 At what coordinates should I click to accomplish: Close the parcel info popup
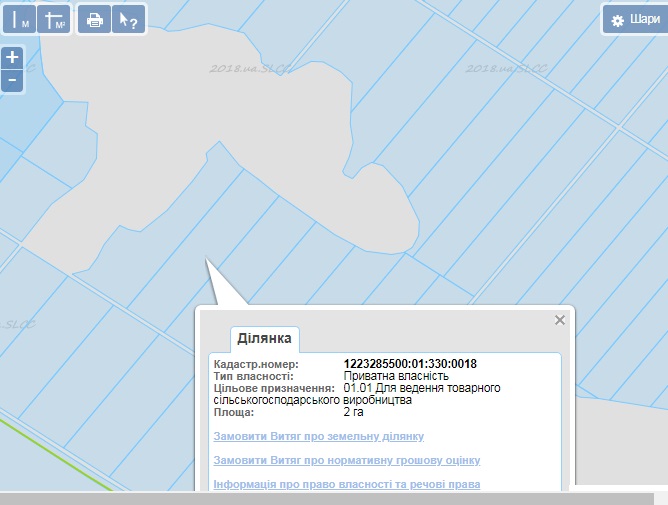coord(560,320)
